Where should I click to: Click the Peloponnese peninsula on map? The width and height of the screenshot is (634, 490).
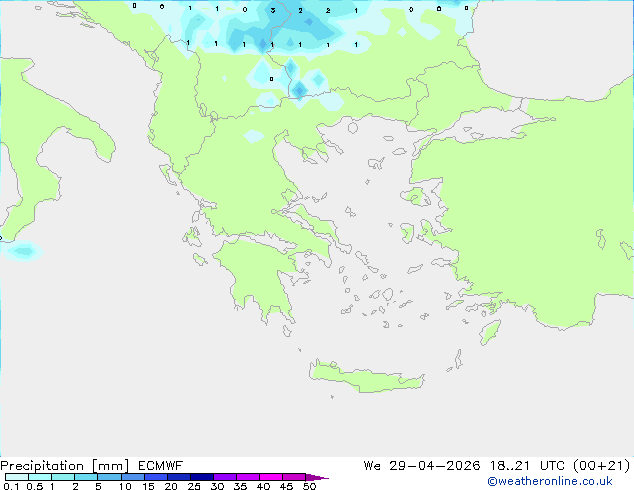tap(259, 275)
